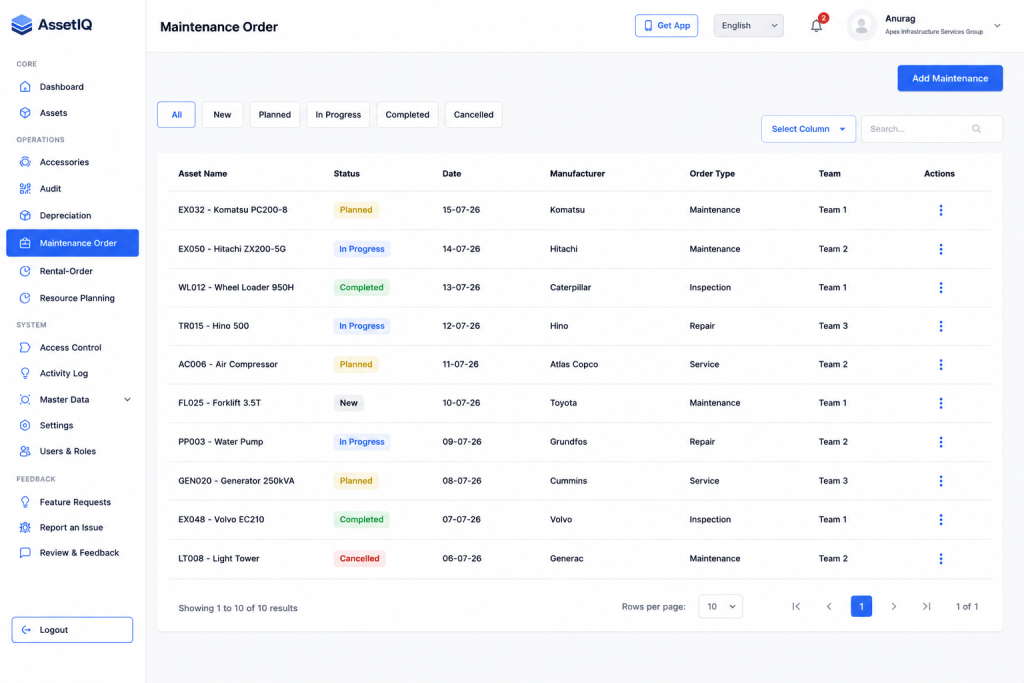Show Cancelled orders tab
The width and height of the screenshot is (1024, 683).
coord(473,115)
